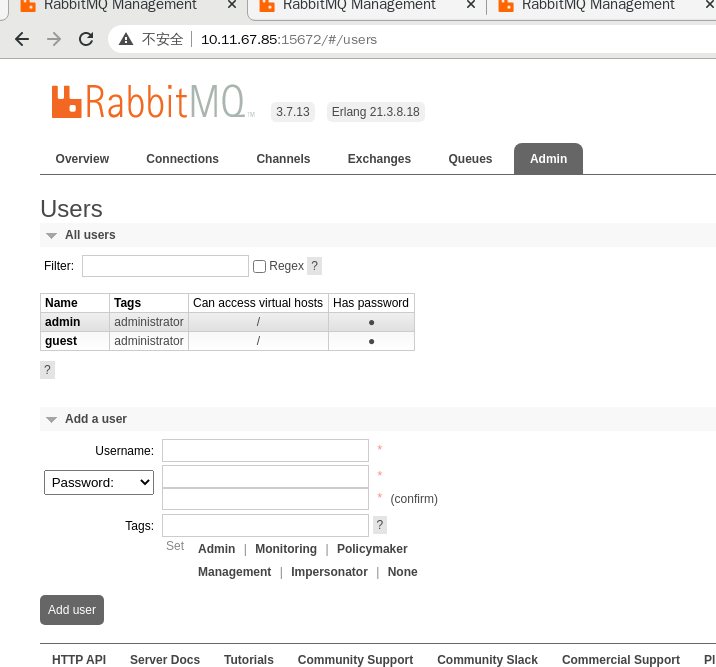Image resolution: width=716 pixels, height=667 pixels.
Task: Open the guest user link
Action: tap(61, 341)
